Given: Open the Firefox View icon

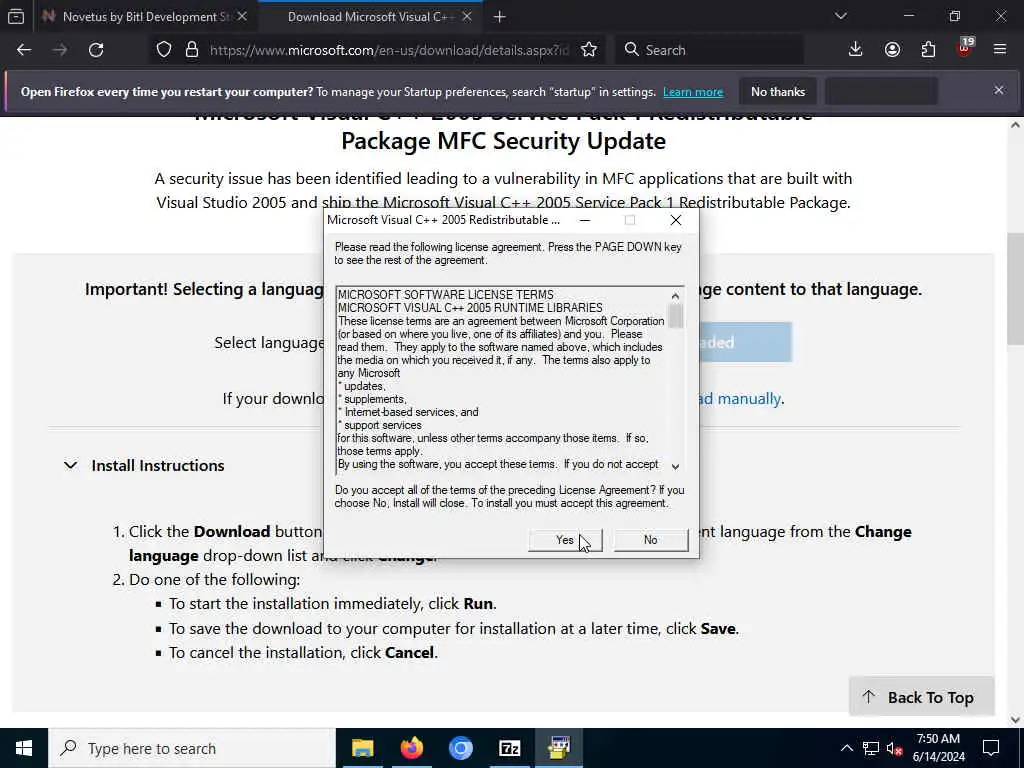Looking at the screenshot, I should (16, 17).
